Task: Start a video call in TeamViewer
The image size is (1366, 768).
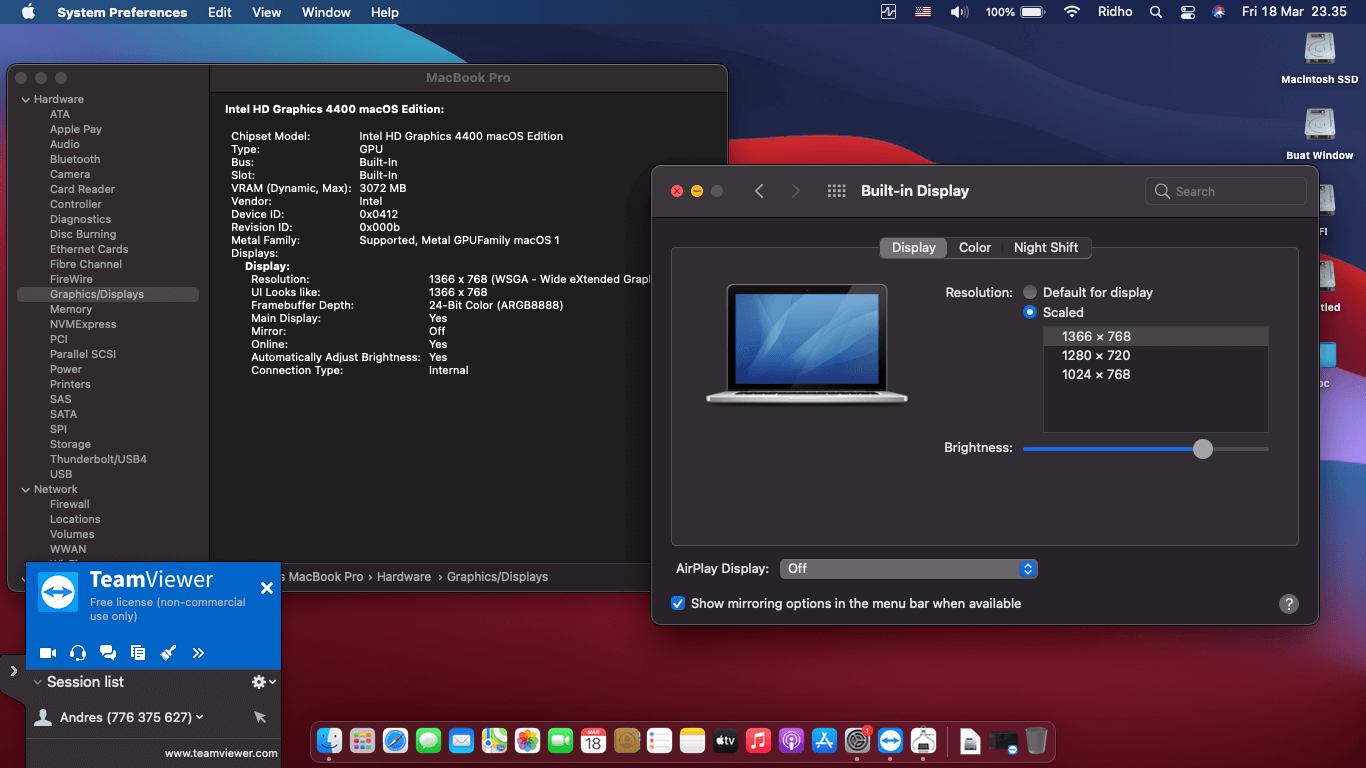Action: [47, 652]
